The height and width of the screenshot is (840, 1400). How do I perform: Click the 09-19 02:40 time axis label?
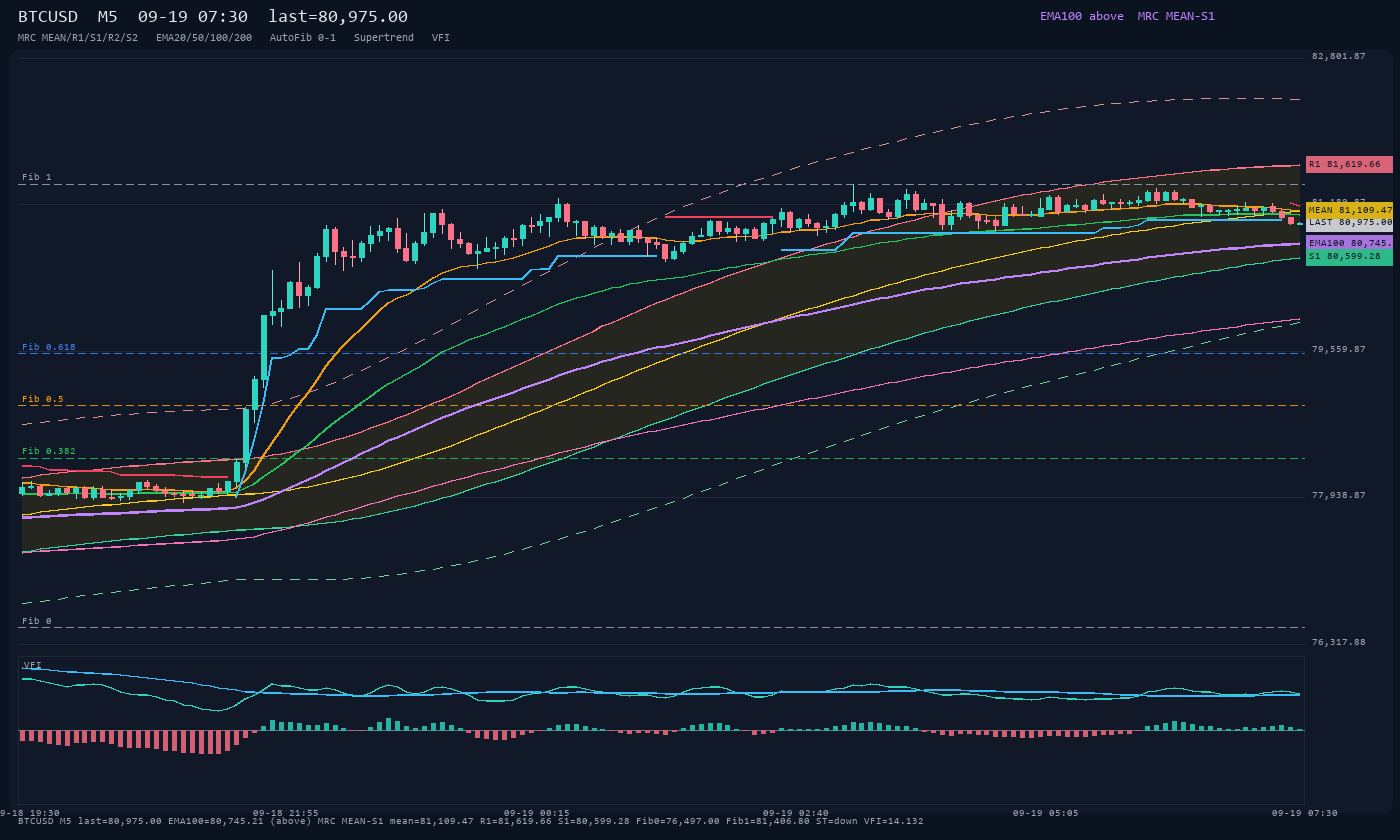coord(796,813)
